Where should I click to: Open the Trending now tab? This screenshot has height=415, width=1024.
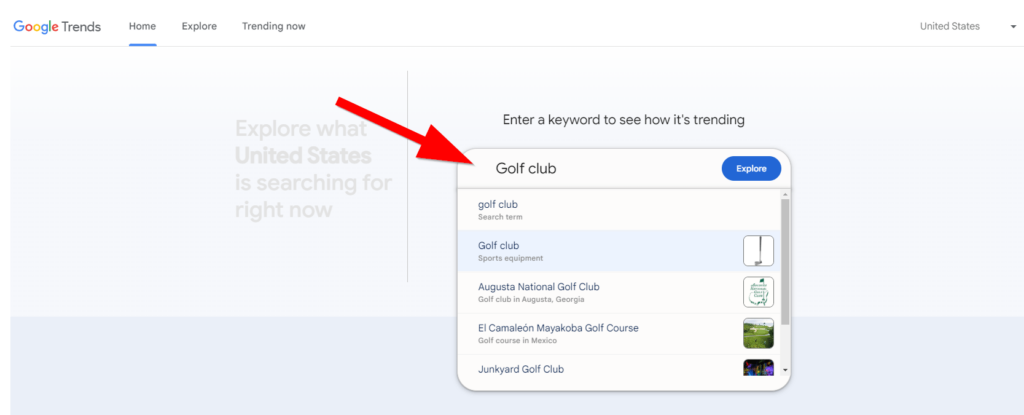point(273,26)
